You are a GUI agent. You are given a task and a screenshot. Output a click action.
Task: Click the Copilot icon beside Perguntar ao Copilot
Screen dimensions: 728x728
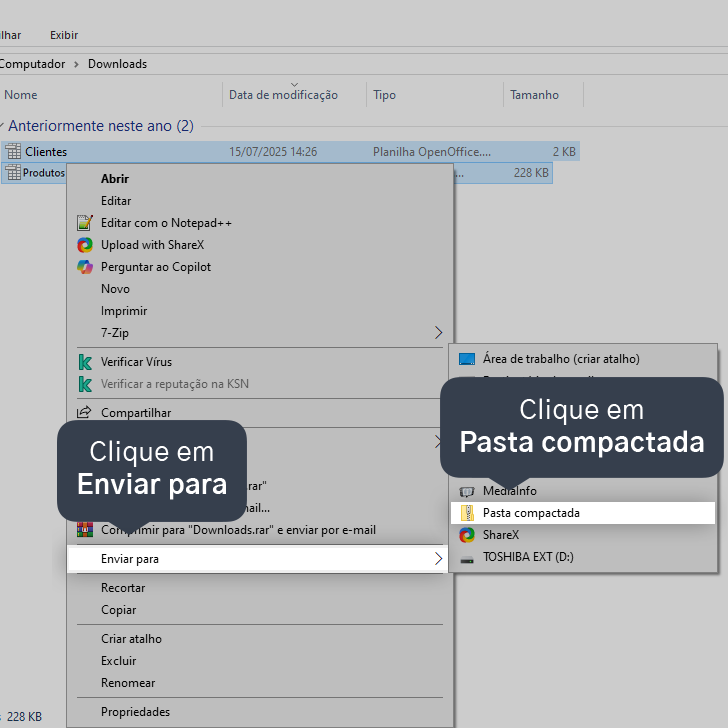tap(85, 267)
